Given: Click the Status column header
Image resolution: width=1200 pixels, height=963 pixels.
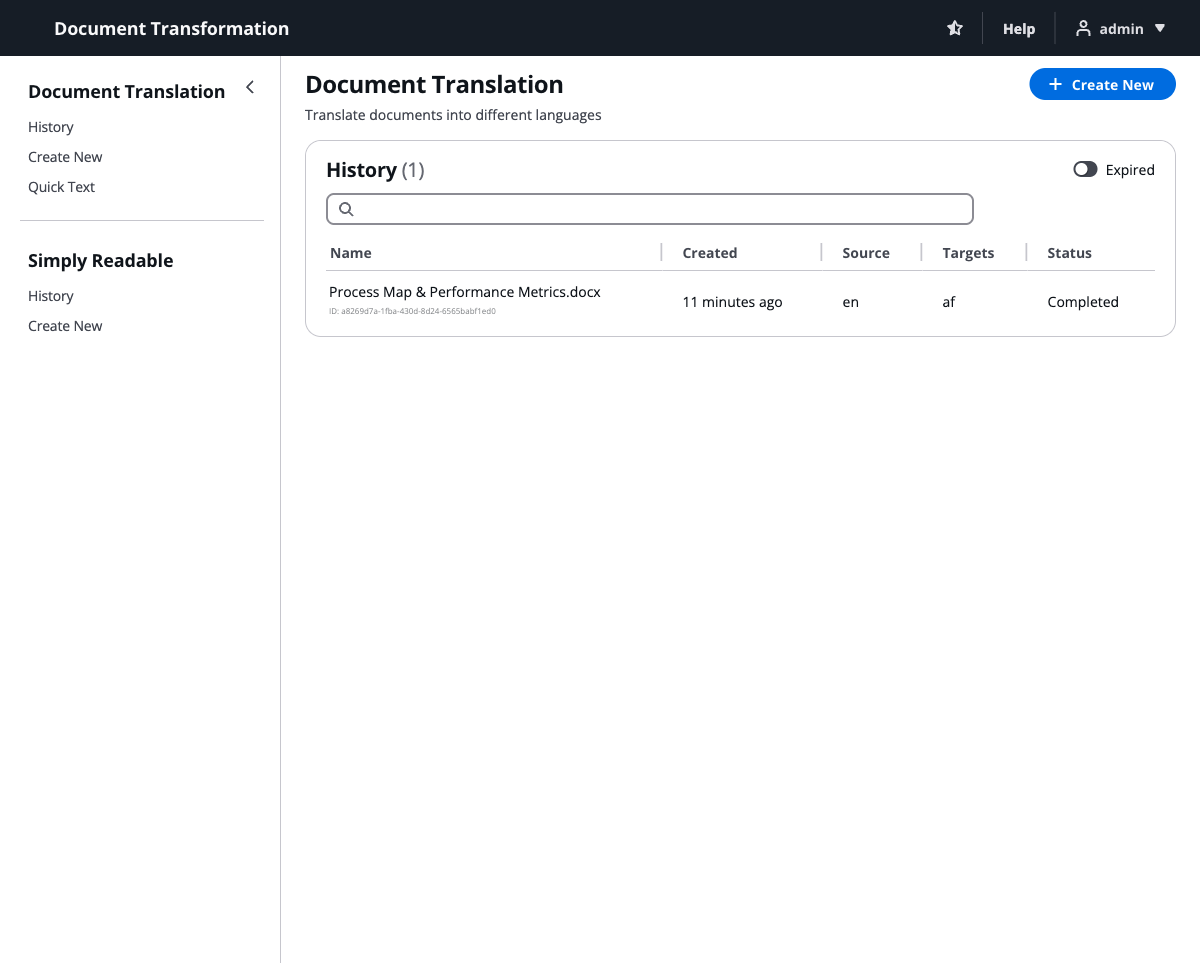Looking at the screenshot, I should pos(1069,252).
